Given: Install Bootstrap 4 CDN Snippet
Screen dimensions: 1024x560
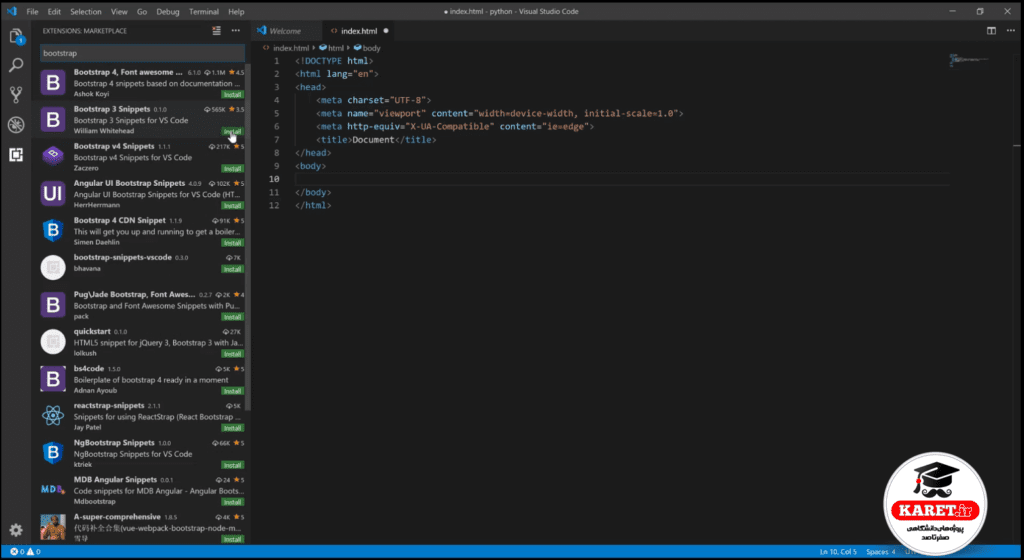Looking at the screenshot, I should [x=232, y=243].
